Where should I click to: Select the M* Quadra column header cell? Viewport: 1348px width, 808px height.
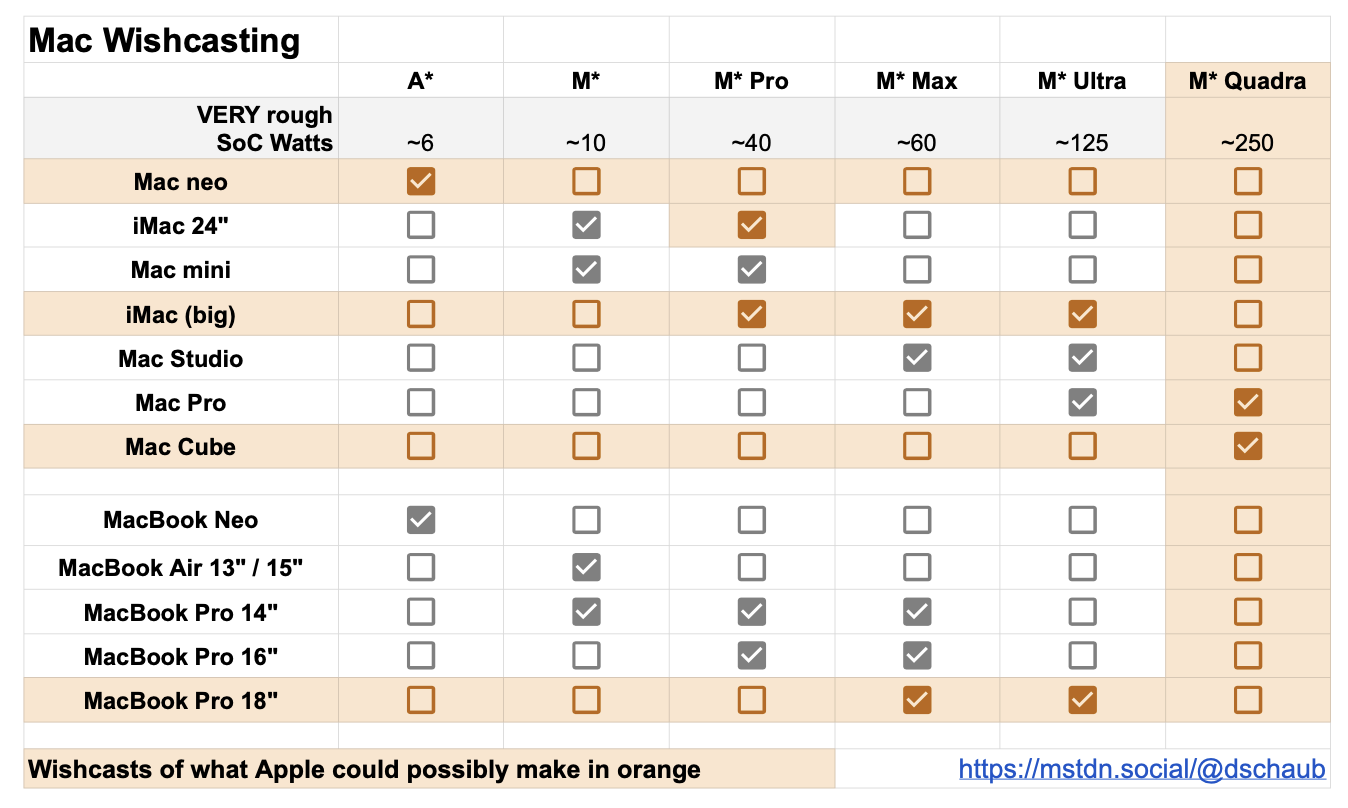coord(1247,81)
